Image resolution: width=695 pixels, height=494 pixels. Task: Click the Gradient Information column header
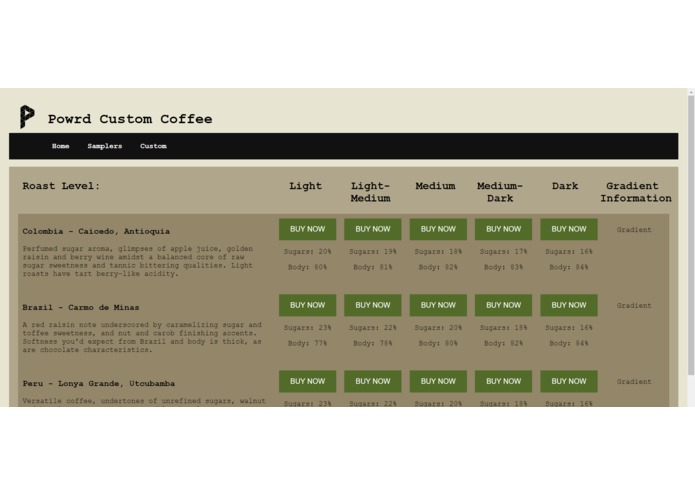tap(636, 192)
